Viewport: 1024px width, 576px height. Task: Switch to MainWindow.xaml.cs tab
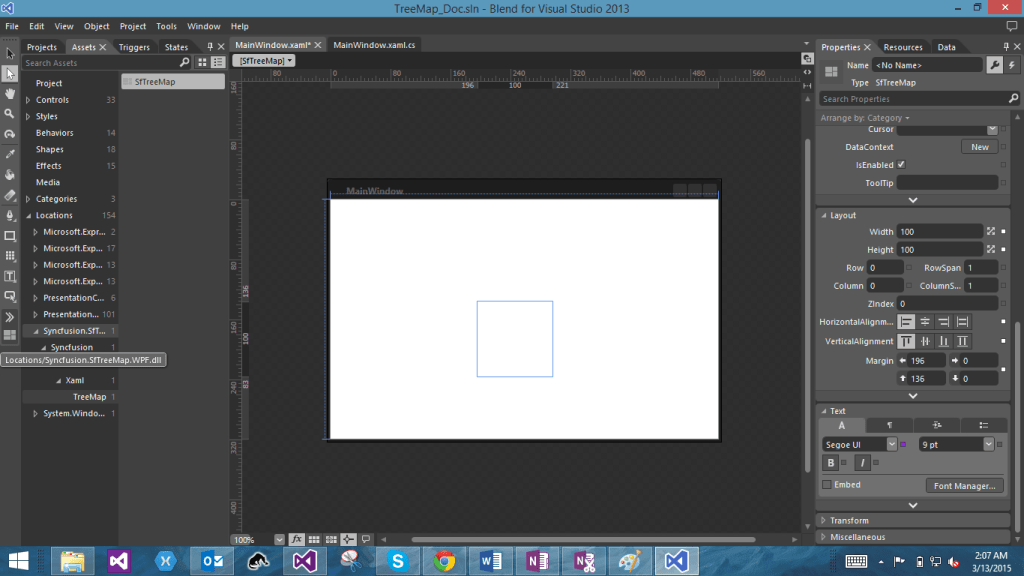[374, 45]
